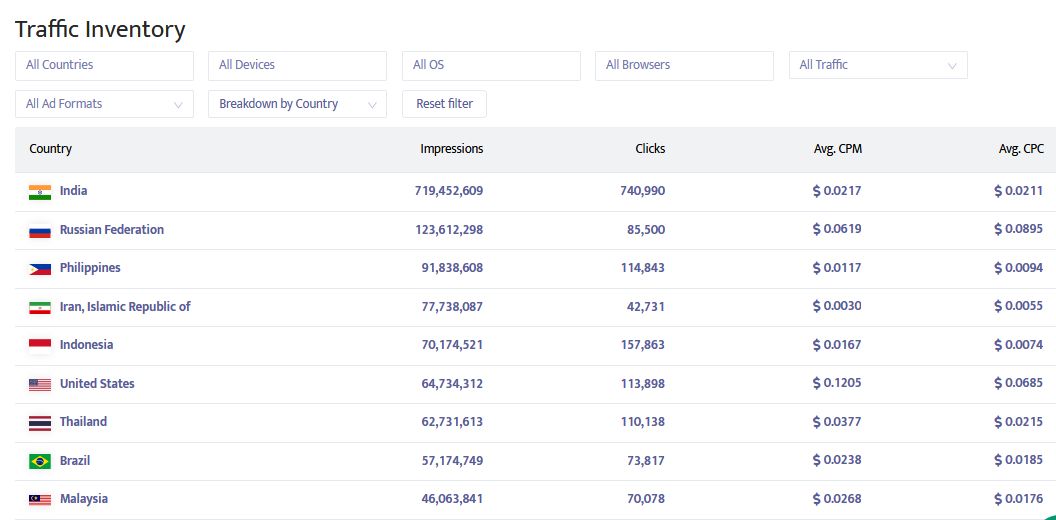Click the United States flag icon
Screen dimensions: 1056x520
[x=40, y=385]
